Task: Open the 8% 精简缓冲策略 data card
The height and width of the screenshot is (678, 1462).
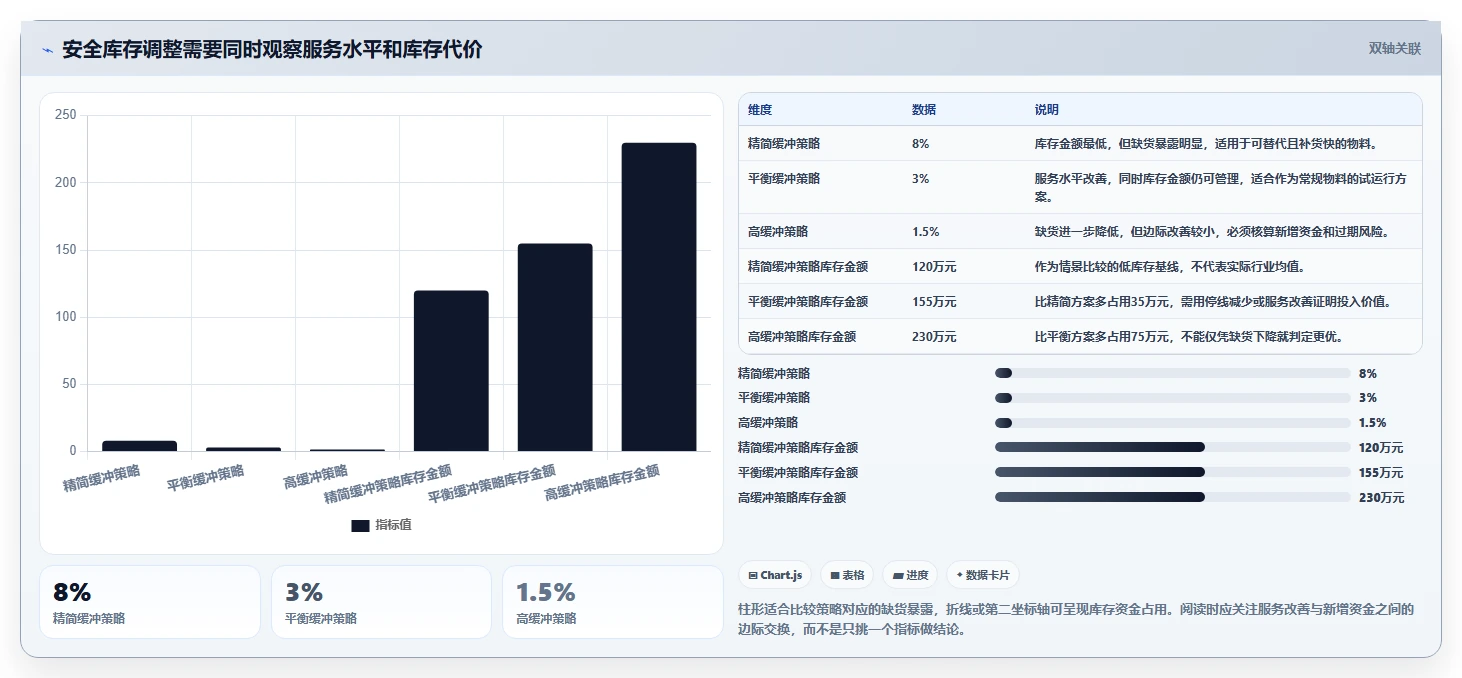Action: pyautogui.click(x=150, y=602)
